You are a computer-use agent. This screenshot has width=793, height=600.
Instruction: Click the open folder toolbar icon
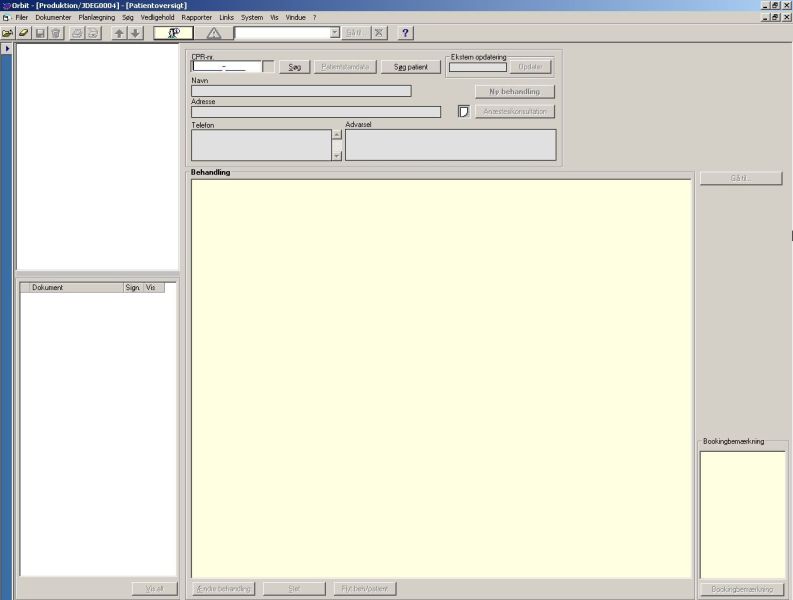8,33
